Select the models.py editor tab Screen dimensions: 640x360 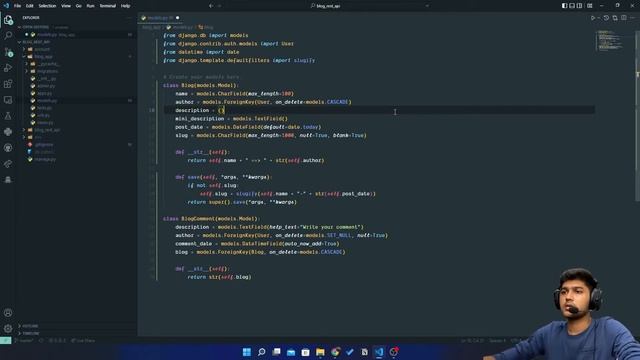(x=160, y=18)
